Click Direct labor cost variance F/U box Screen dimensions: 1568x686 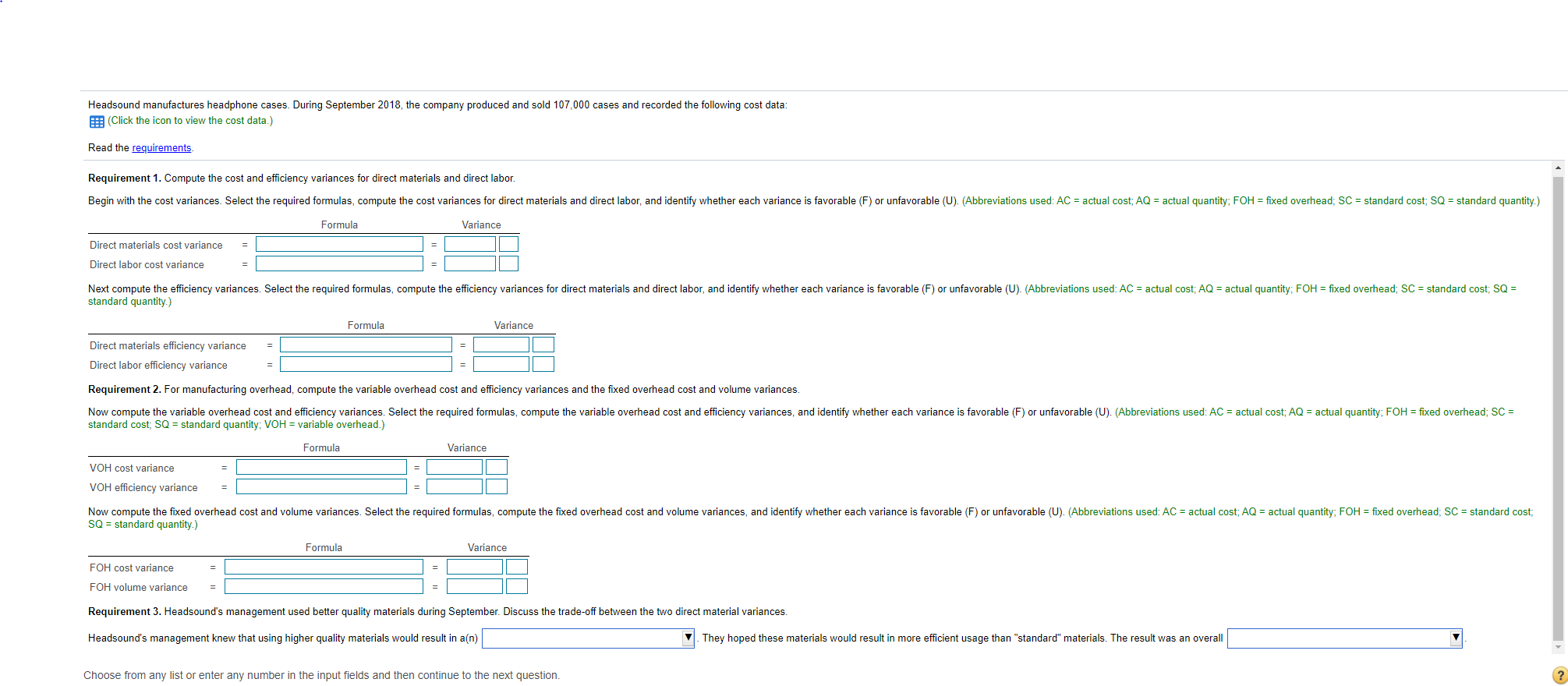508,264
